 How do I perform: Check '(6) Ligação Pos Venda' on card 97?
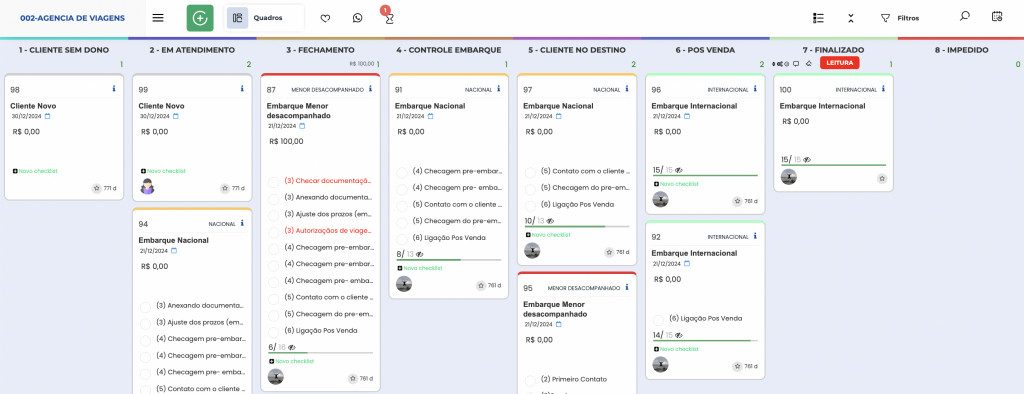pos(530,205)
